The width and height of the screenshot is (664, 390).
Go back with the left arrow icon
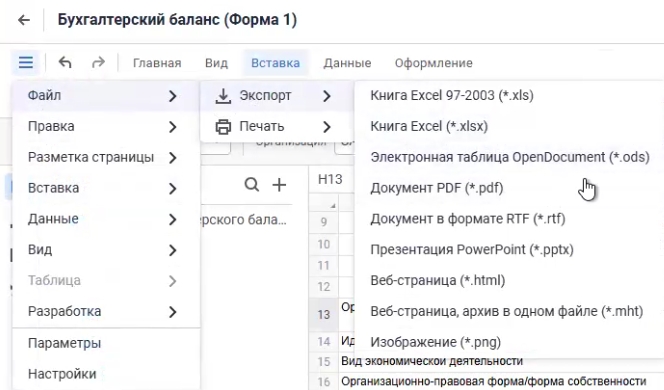[24, 20]
